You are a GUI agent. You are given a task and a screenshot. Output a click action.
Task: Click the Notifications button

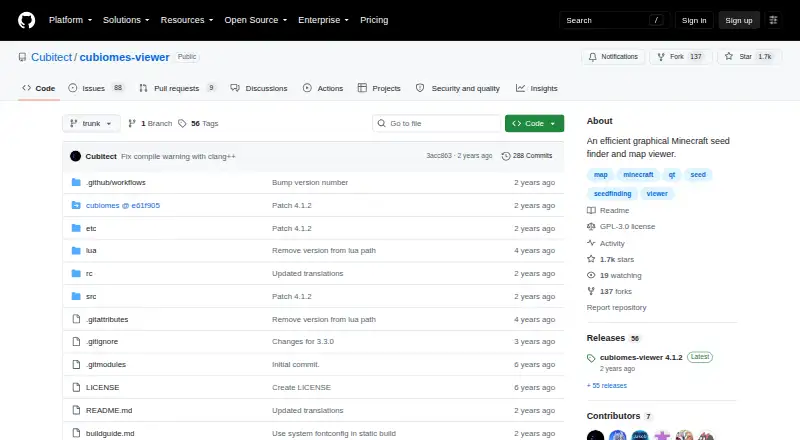click(613, 57)
